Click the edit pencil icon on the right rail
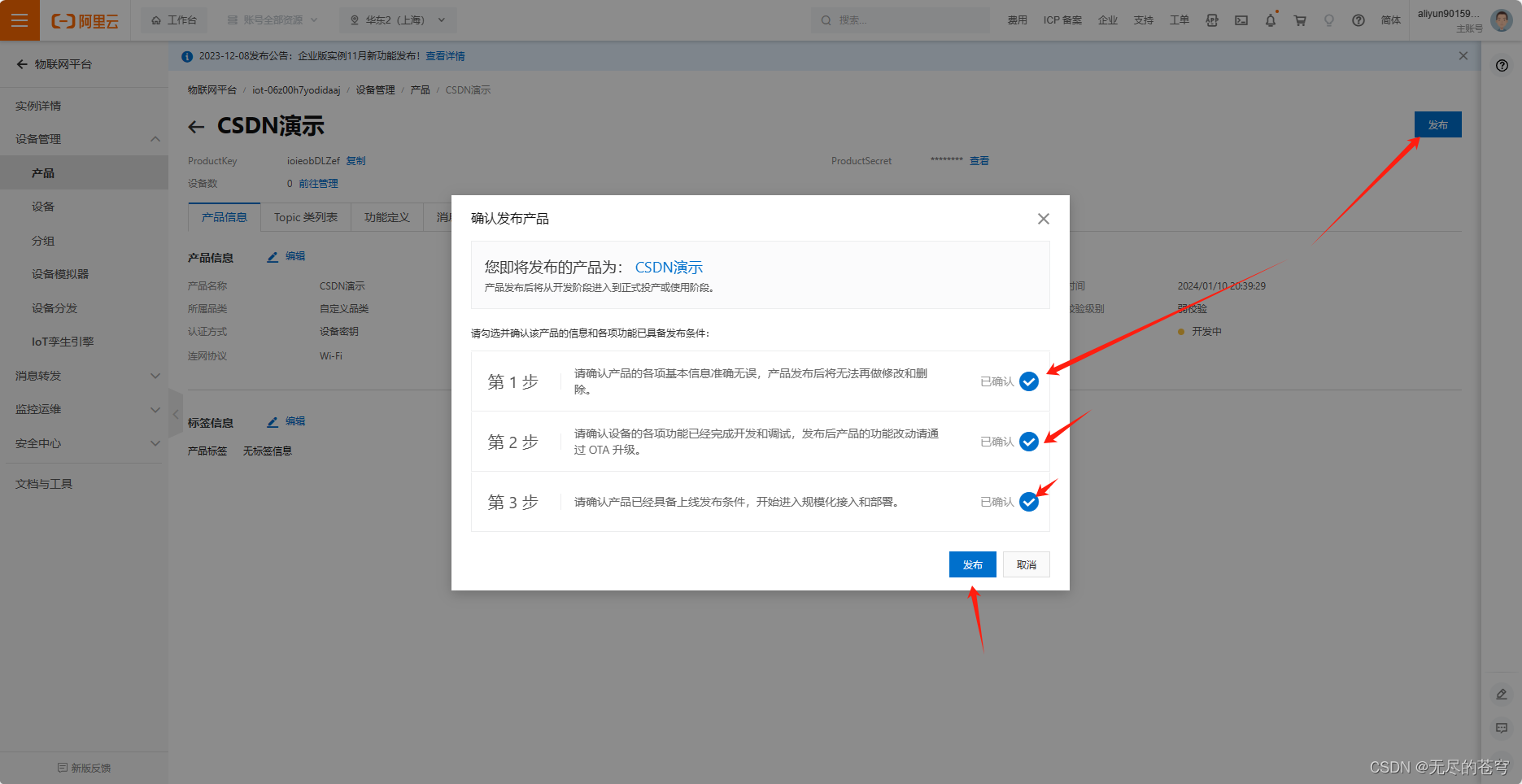Viewport: 1522px width, 784px height. pyautogui.click(x=1502, y=694)
